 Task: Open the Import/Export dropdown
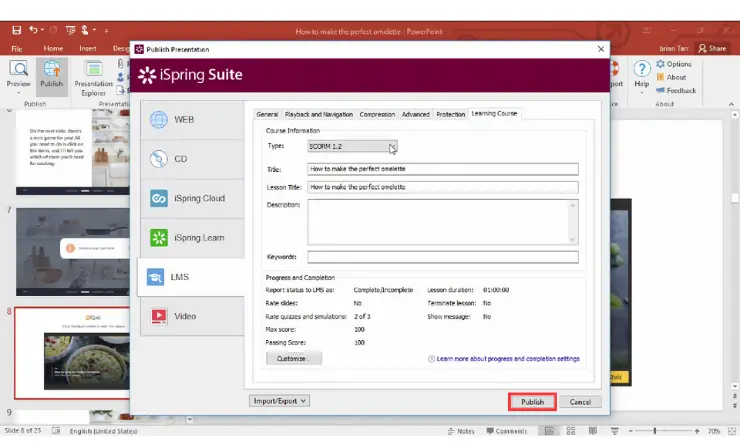(279, 401)
